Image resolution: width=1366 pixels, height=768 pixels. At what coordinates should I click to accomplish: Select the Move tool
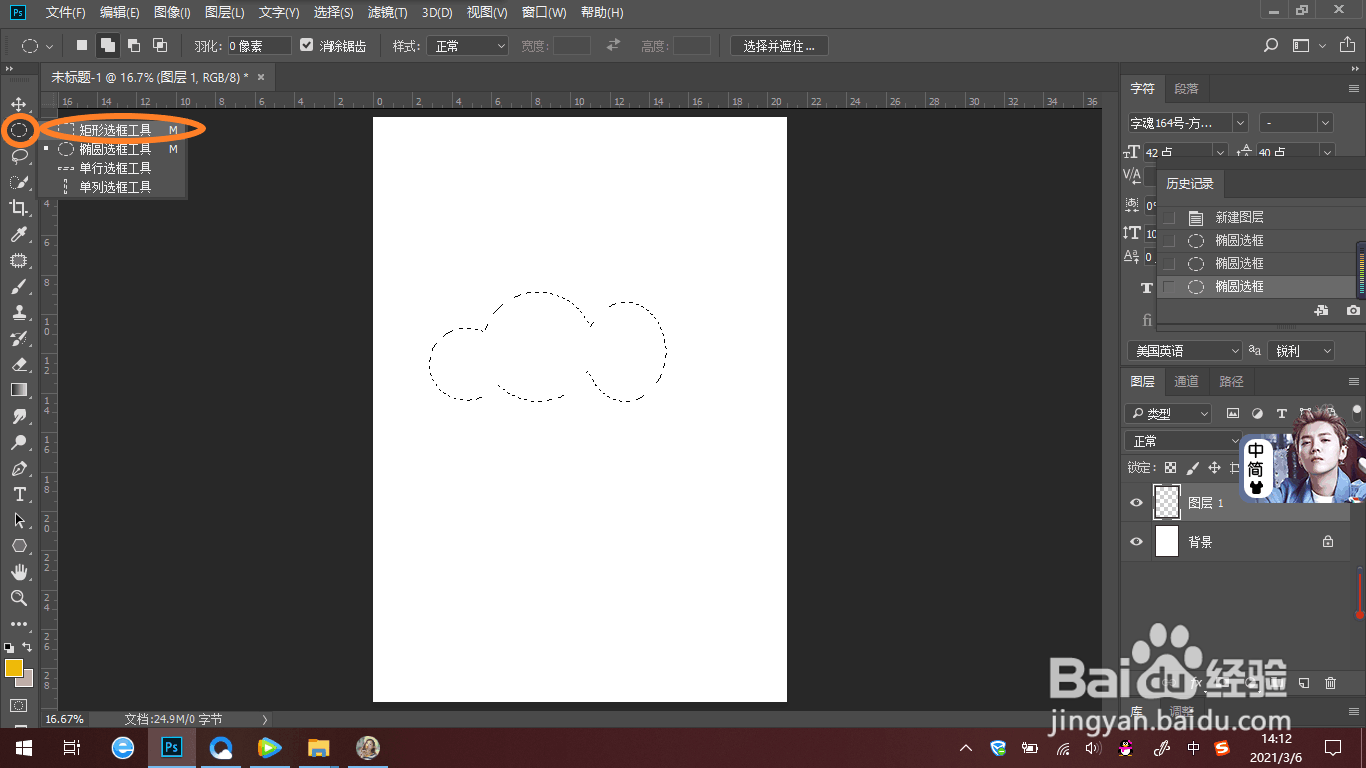click(x=18, y=104)
